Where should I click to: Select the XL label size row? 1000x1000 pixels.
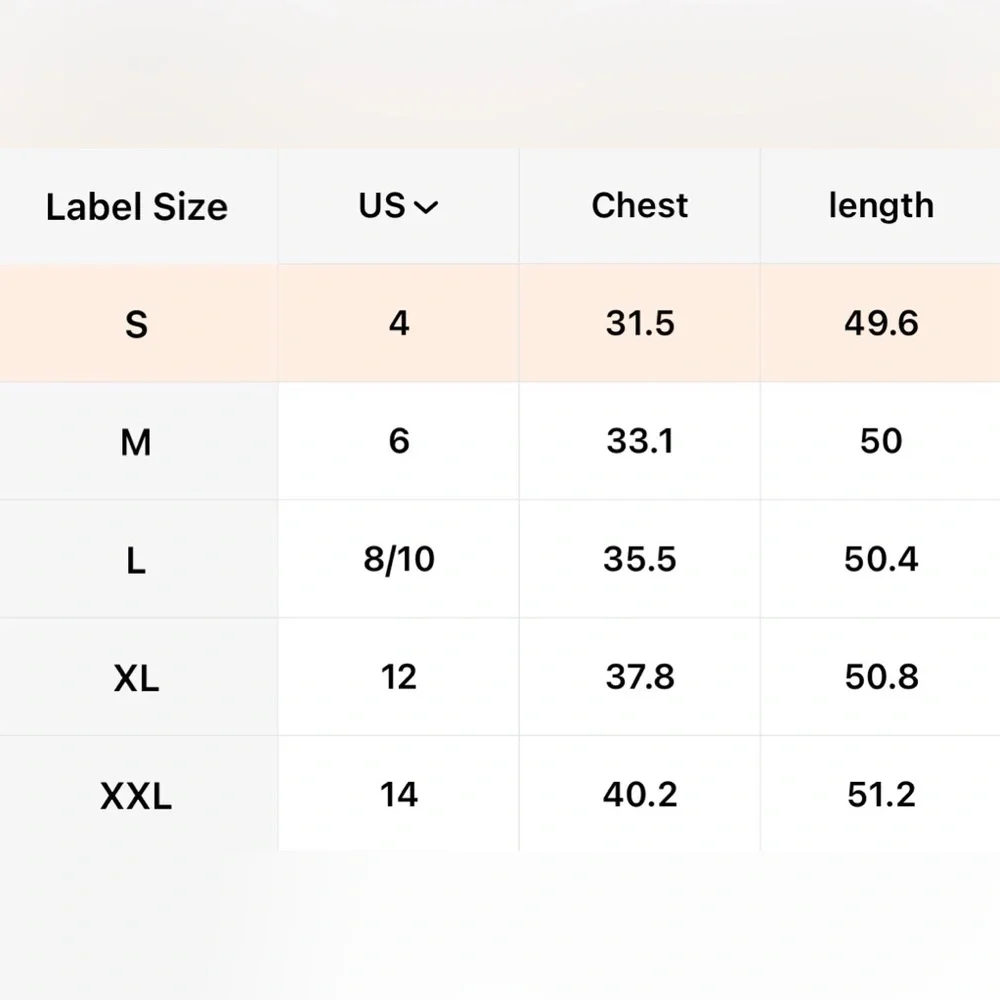coord(137,678)
